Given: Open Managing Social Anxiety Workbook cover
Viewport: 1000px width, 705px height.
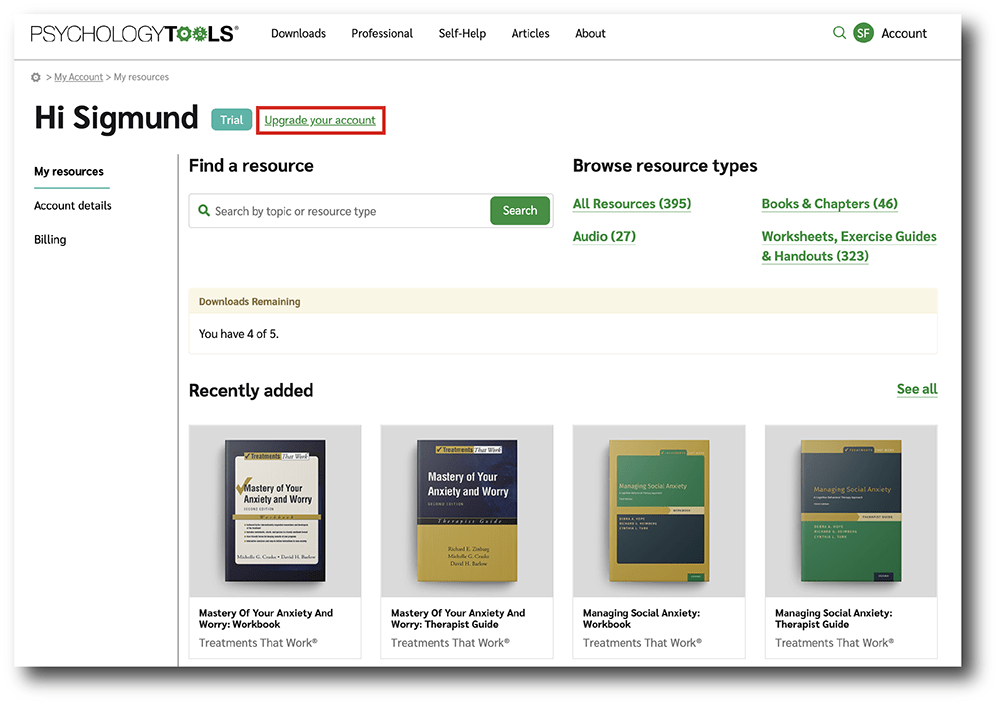Looking at the screenshot, I should (659, 511).
